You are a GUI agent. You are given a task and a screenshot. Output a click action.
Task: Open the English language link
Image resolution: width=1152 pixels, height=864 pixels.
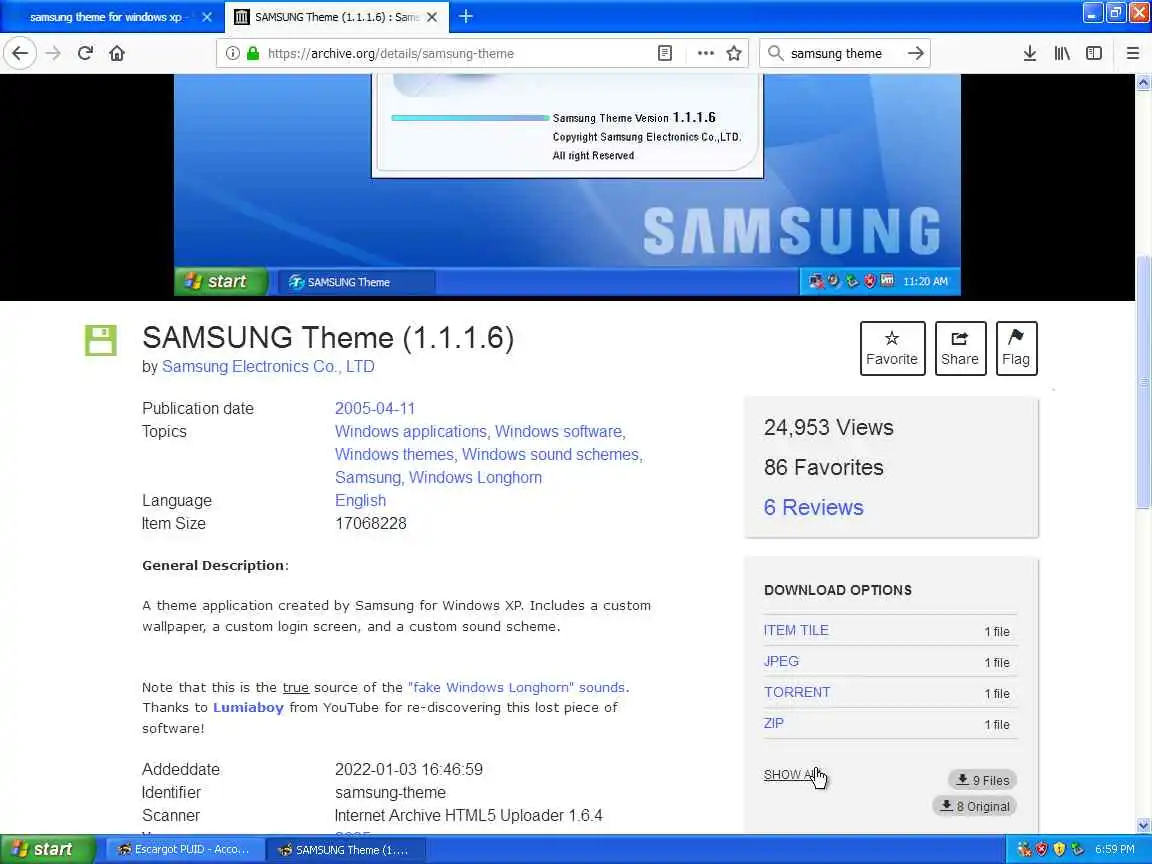[x=360, y=500]
